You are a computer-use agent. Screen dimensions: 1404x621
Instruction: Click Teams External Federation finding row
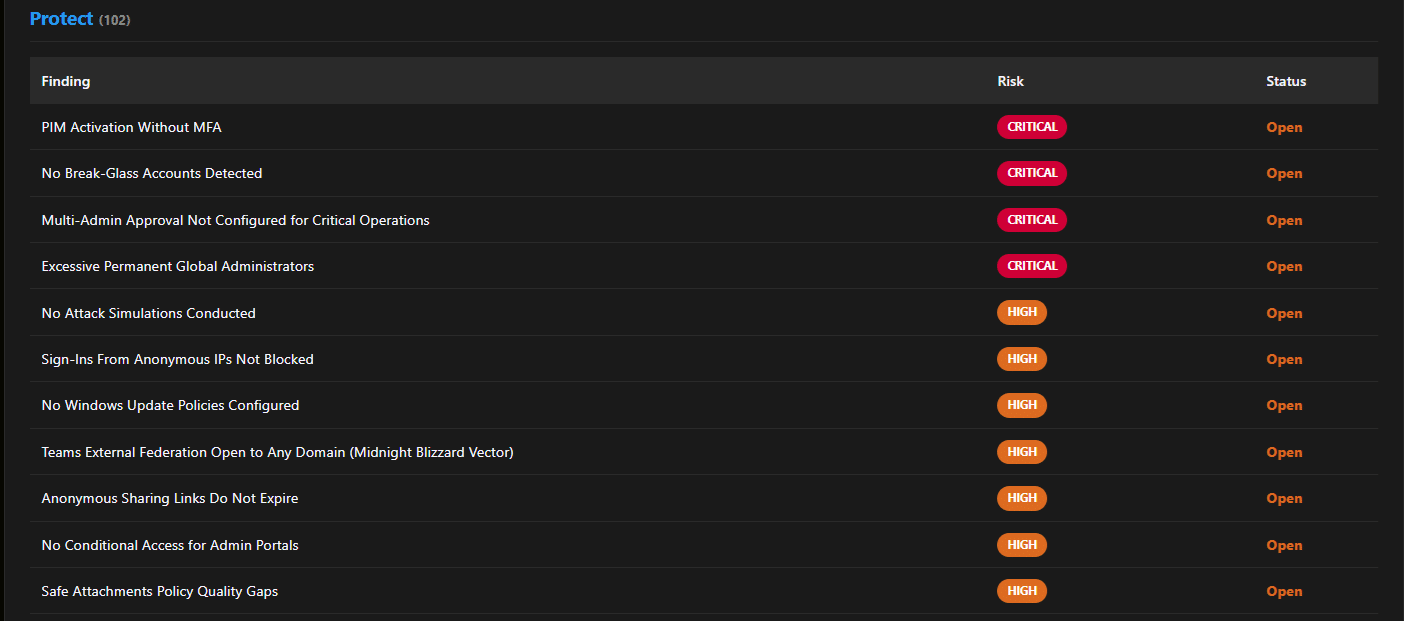277,452
